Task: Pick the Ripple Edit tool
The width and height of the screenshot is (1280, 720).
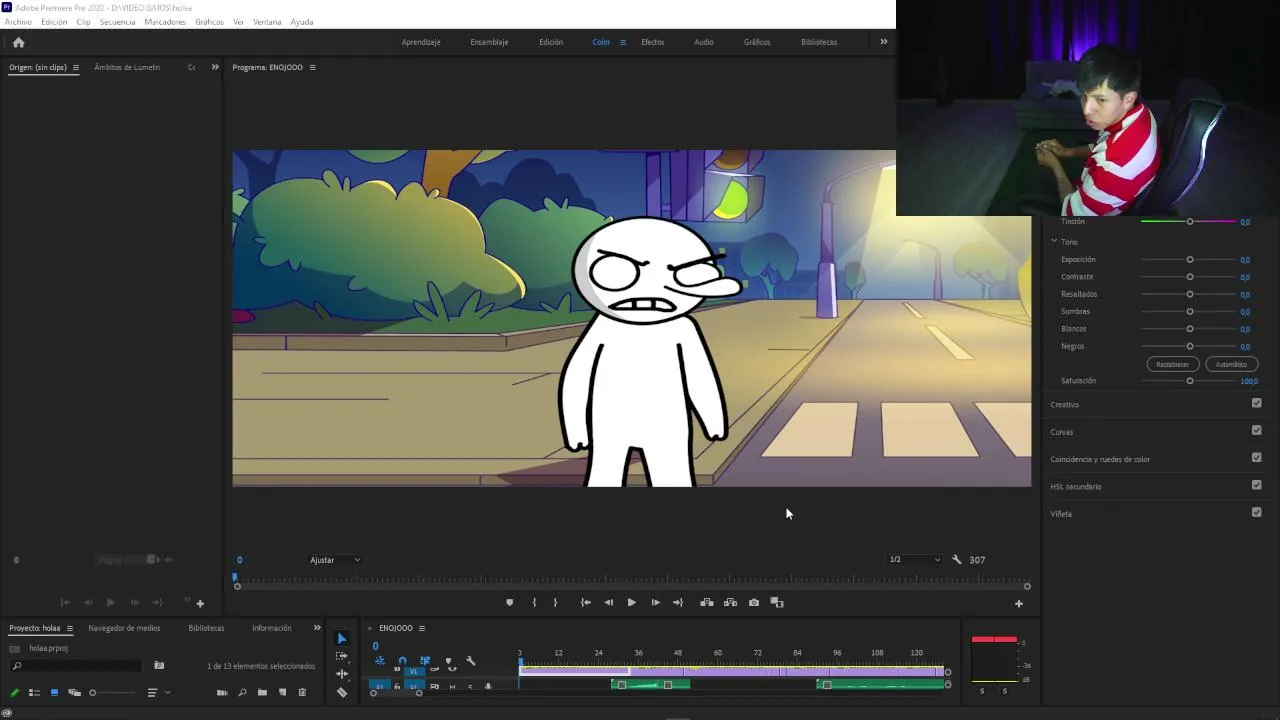Action: 342,674
